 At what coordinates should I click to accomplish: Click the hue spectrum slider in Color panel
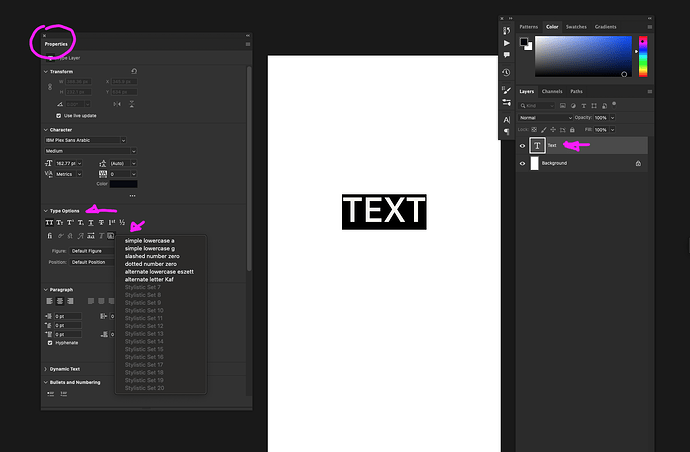pyautogui.click(x=643, y=56)
